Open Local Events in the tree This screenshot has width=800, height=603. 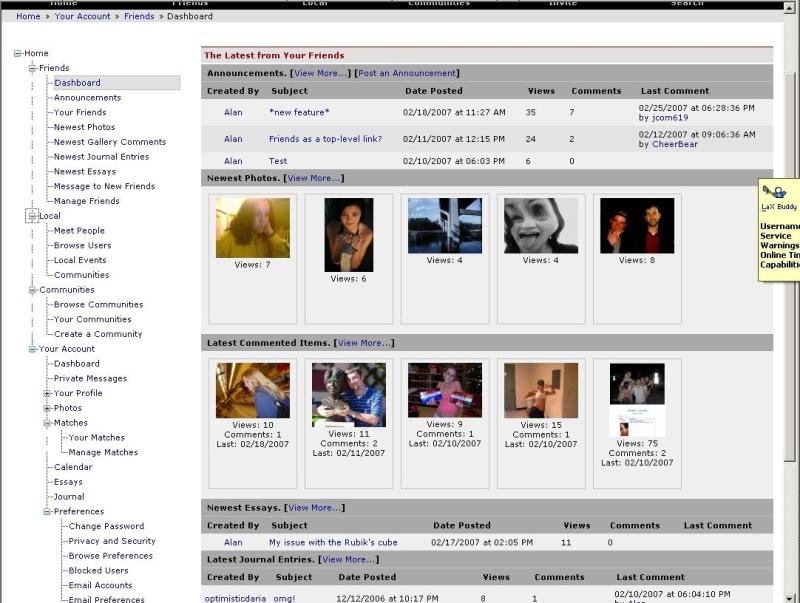point(80,260)
